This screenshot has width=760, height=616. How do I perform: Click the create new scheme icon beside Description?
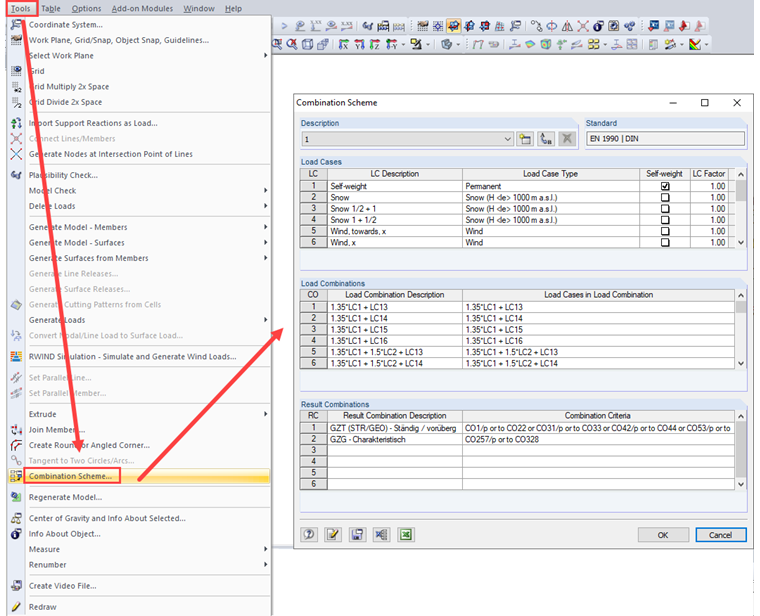point(525,139)
